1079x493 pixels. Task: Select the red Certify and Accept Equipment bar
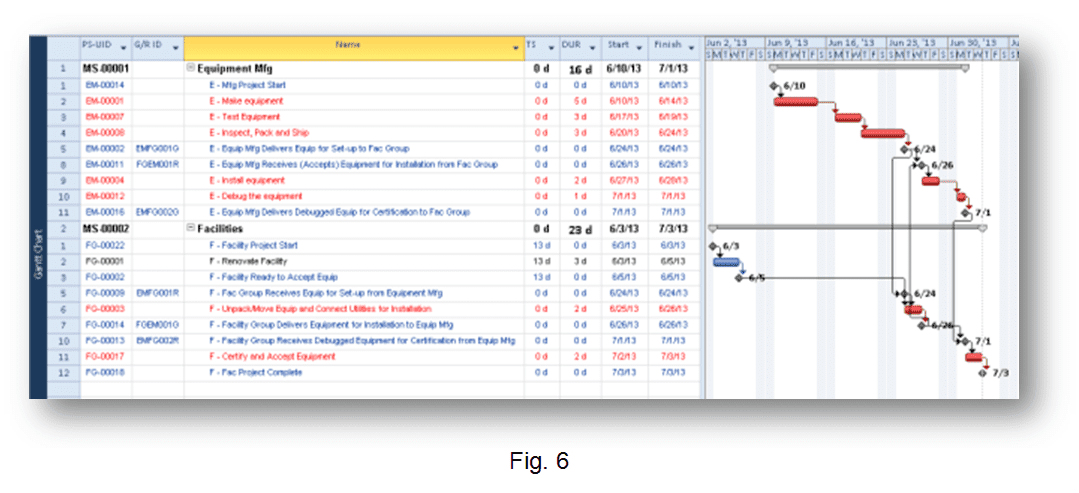[973, 357]
